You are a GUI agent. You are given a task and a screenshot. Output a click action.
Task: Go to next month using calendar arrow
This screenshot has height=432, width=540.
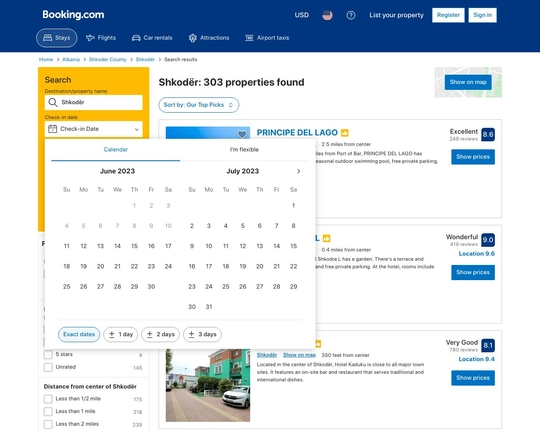(x=298, y=171)
